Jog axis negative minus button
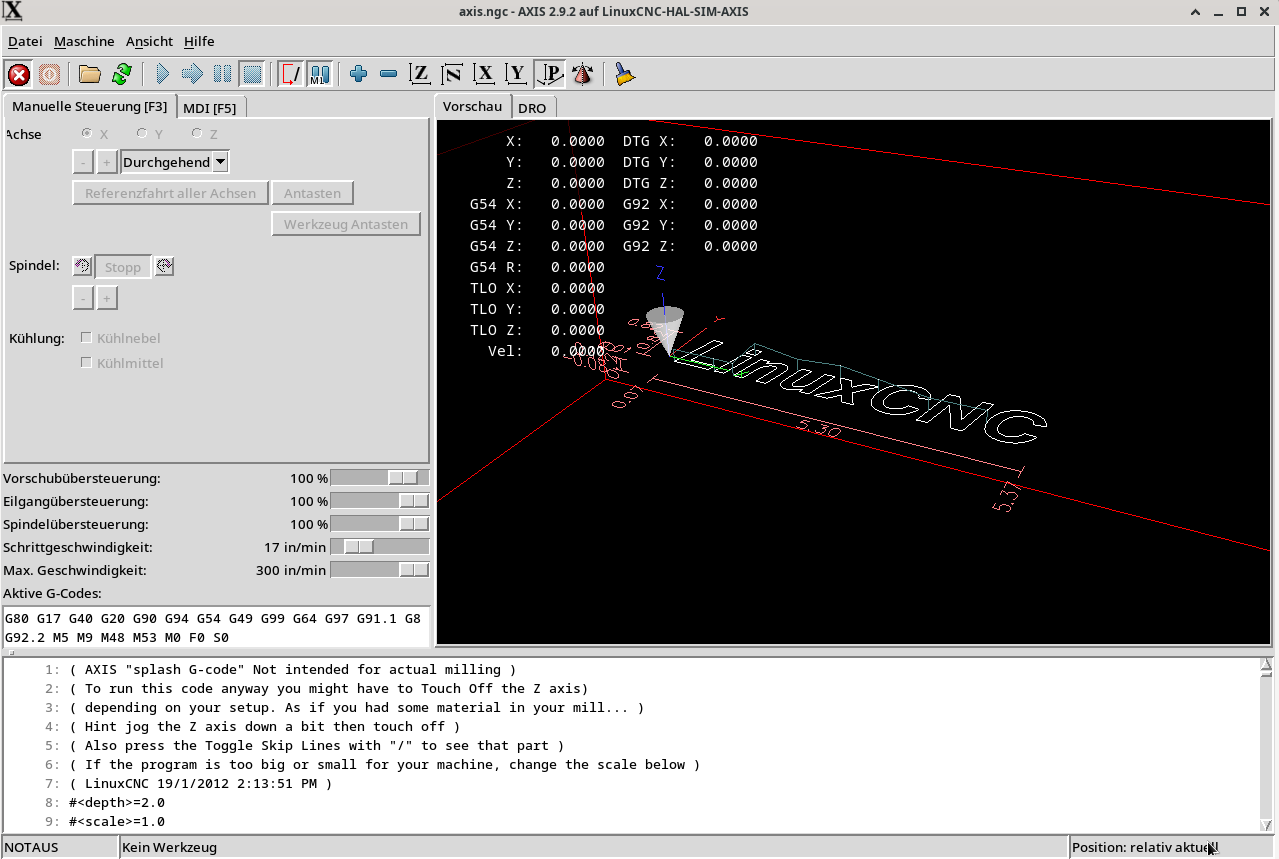The image size is (1279, 859). 83,162
